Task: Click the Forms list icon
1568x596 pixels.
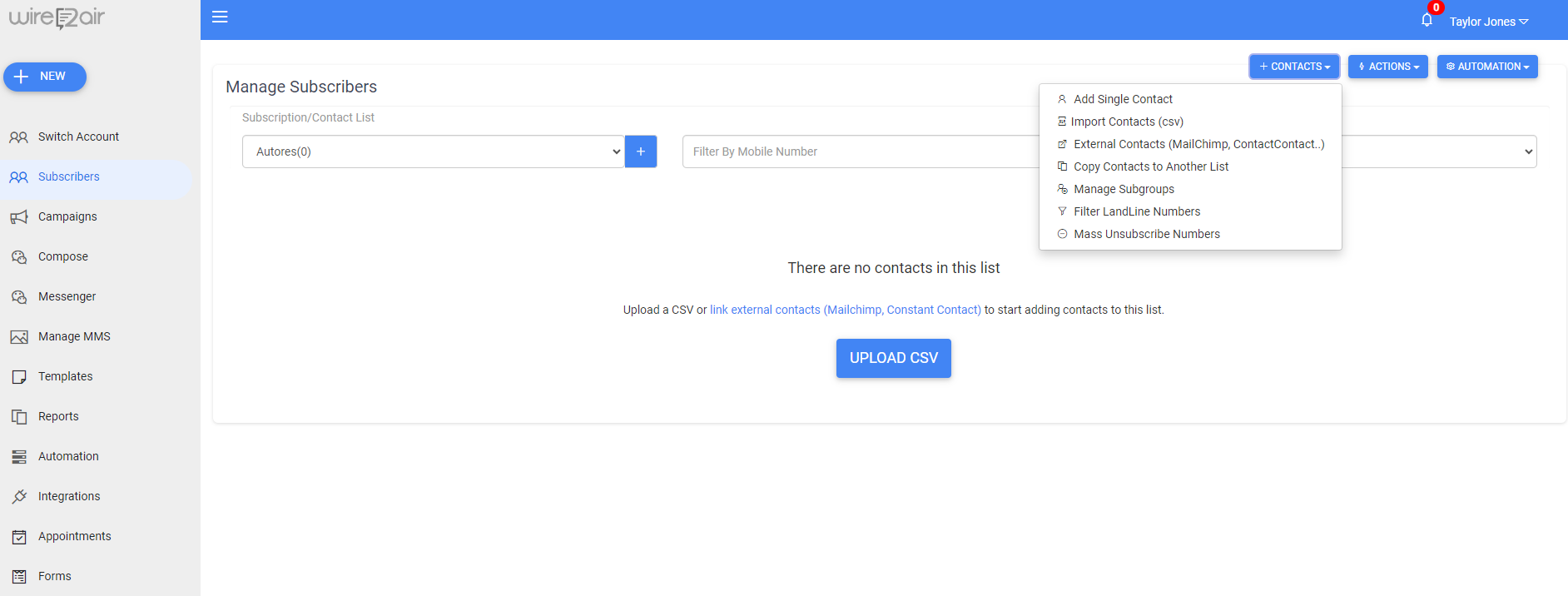Action: [18, 577]
